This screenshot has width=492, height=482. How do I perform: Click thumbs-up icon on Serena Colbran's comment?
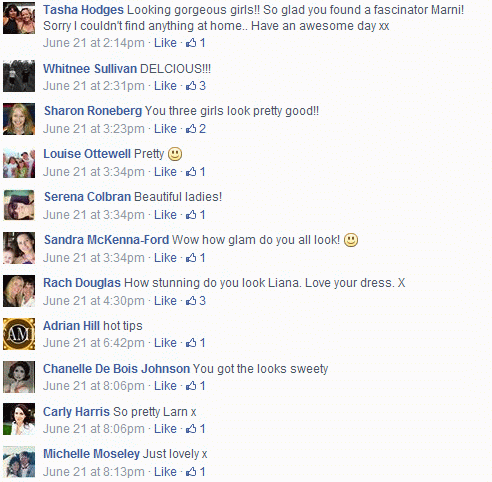point(191,215)
